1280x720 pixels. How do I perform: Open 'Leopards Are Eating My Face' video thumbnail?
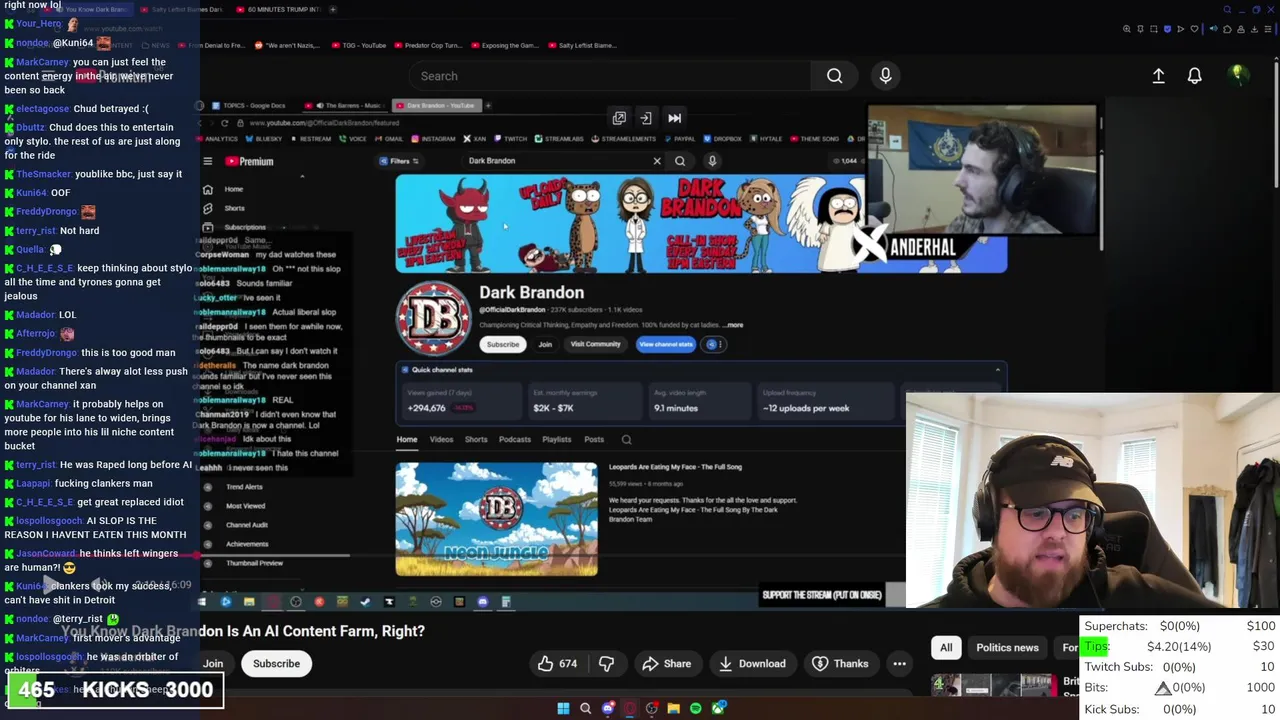tap(496, 519)
